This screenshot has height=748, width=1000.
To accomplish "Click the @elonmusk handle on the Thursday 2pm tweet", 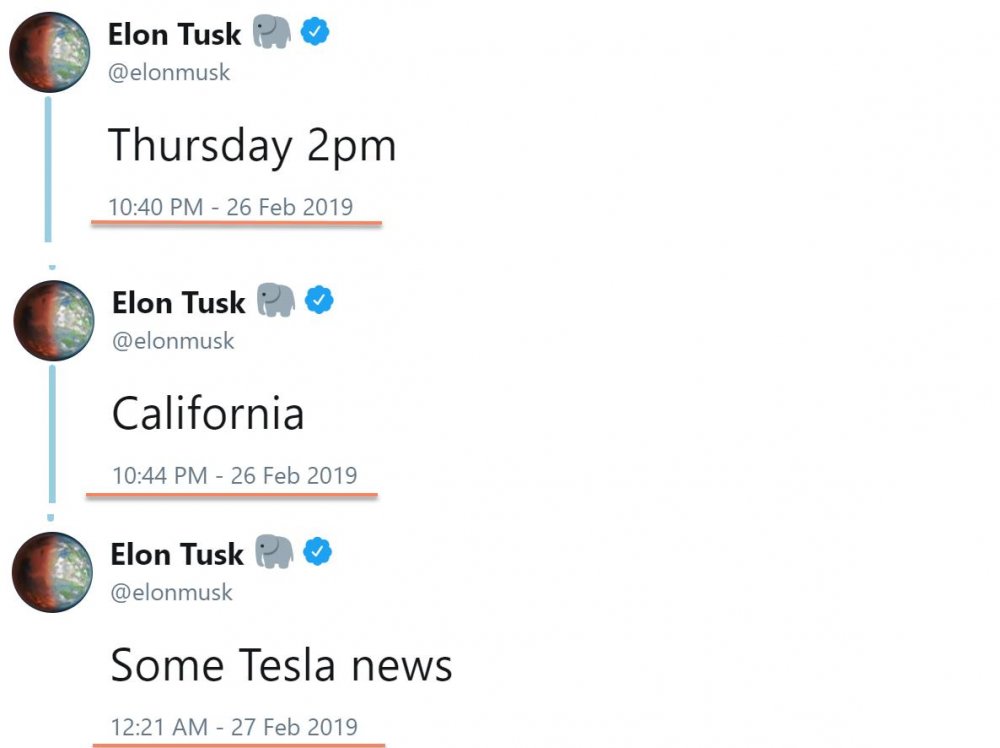I will [x=169, y=72].
